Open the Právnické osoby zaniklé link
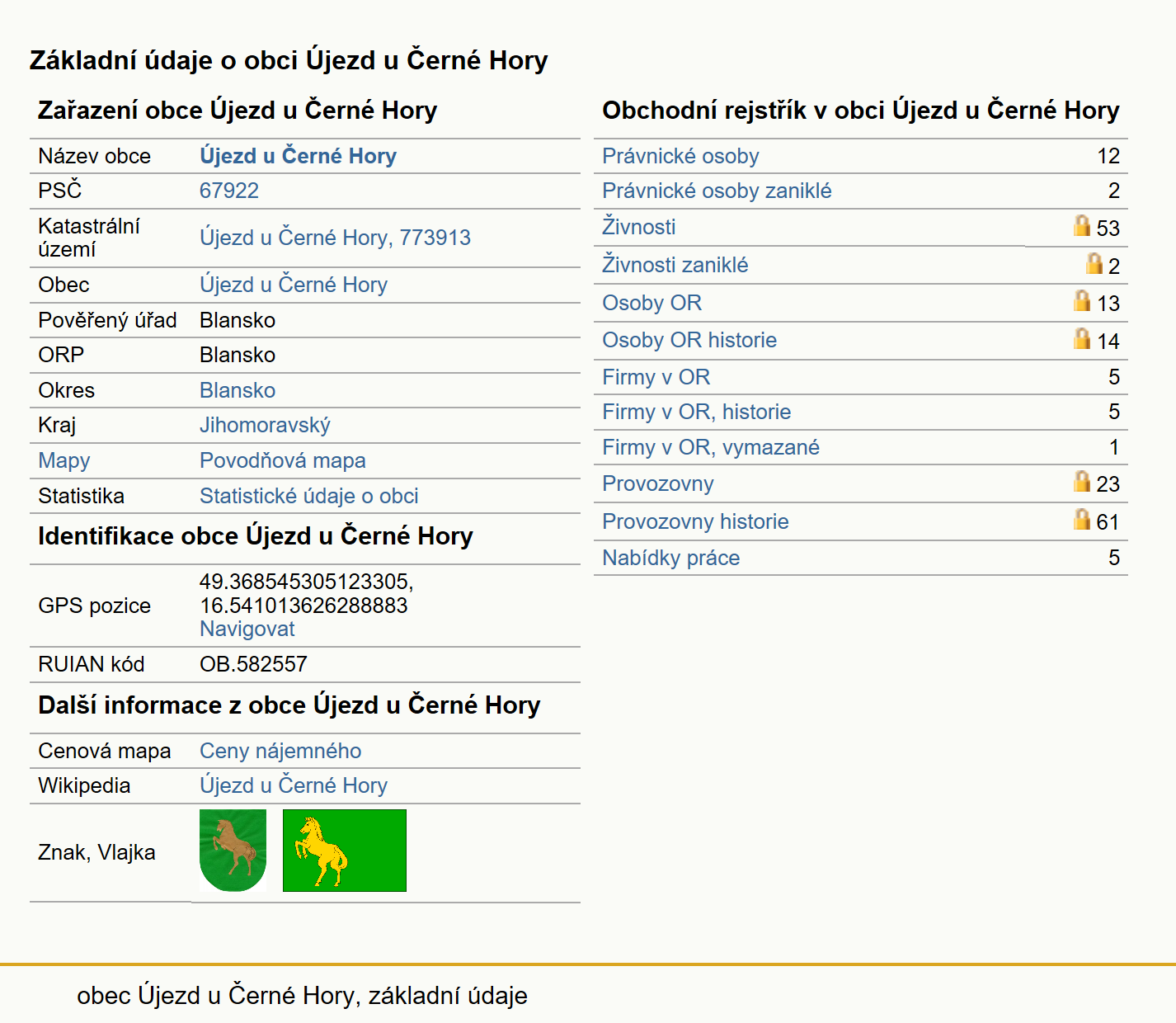Screen dimensions: 1176x1023 [717, 191]
